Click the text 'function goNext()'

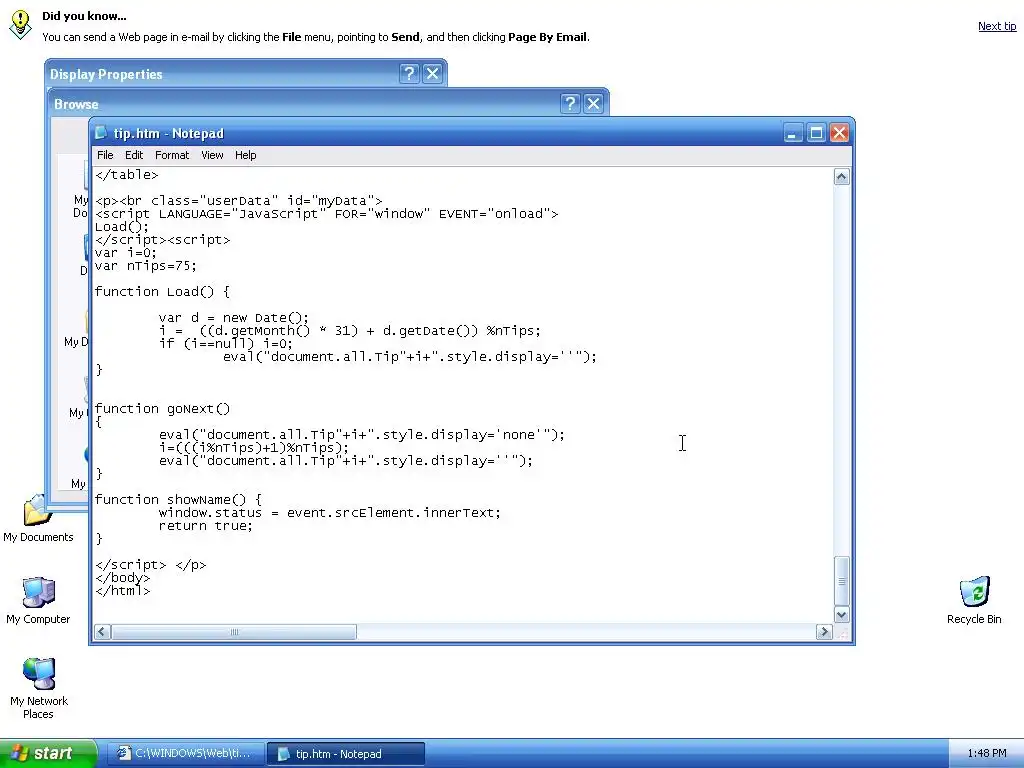[162, 408]
